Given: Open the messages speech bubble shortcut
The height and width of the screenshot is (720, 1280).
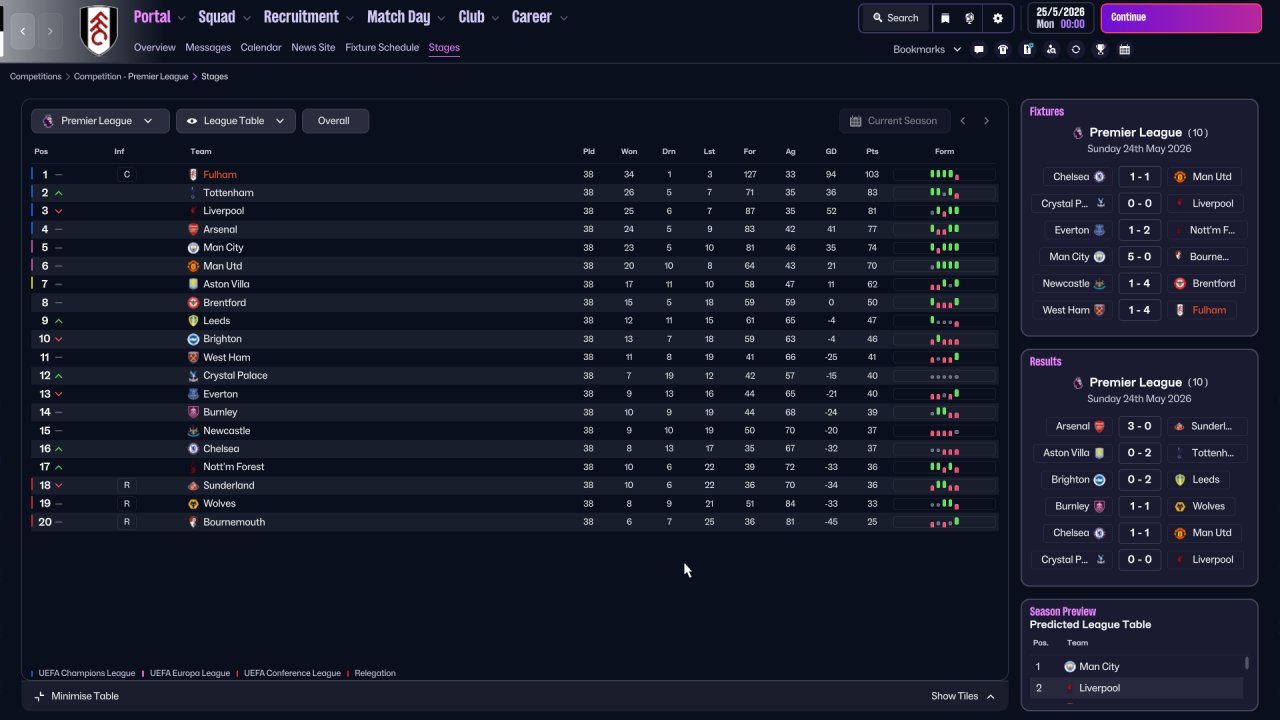Looking at the screenshot, I should pyautogui.click(x=979, y=49).
